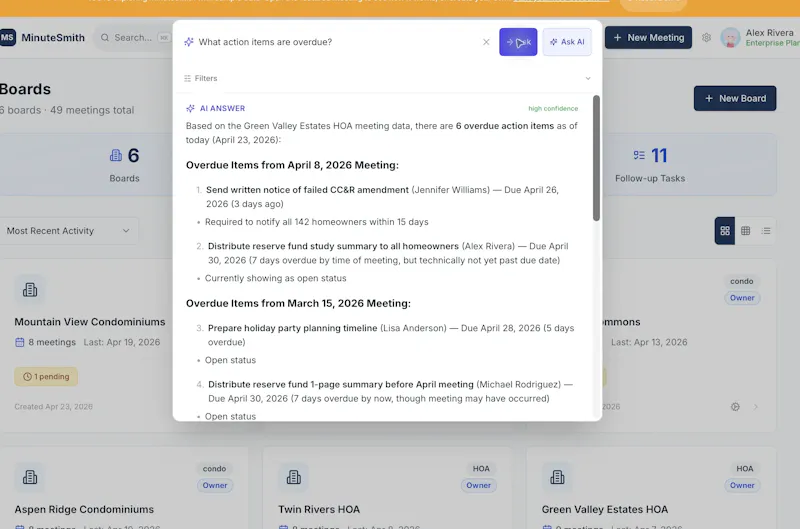Image resolution: width=800 pixels, height=529 pixels.
Task: Click the Green Valley Estates HOA building icon
Action: point(557,477)
